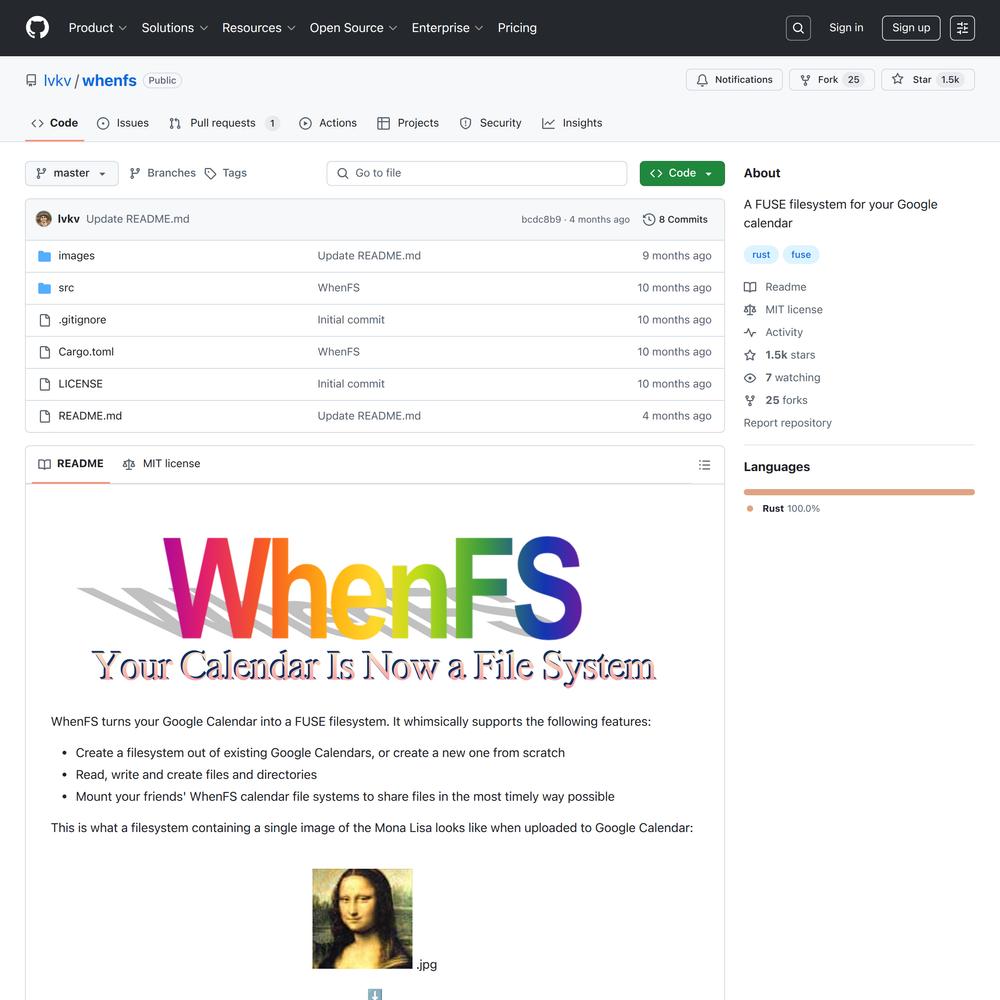This screenshot has height=1000, width=1000.
Task: Switch to the Issues tab
Action: click(122, 123)
